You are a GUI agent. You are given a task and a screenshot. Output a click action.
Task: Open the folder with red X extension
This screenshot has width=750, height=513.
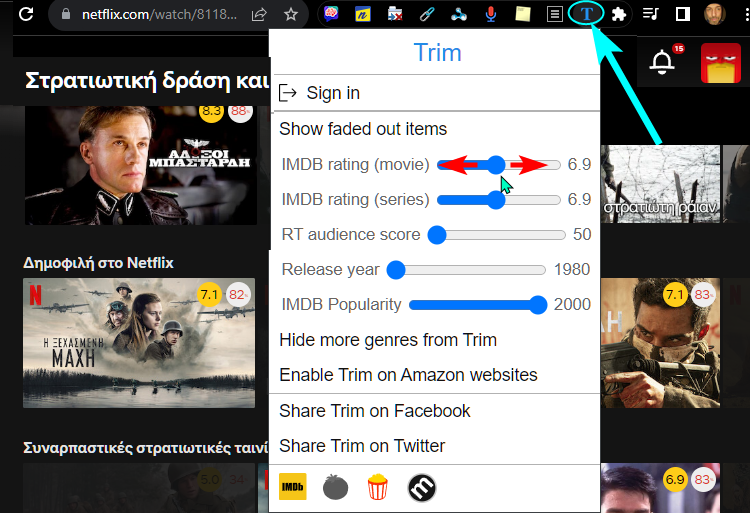tap(395, 14)
